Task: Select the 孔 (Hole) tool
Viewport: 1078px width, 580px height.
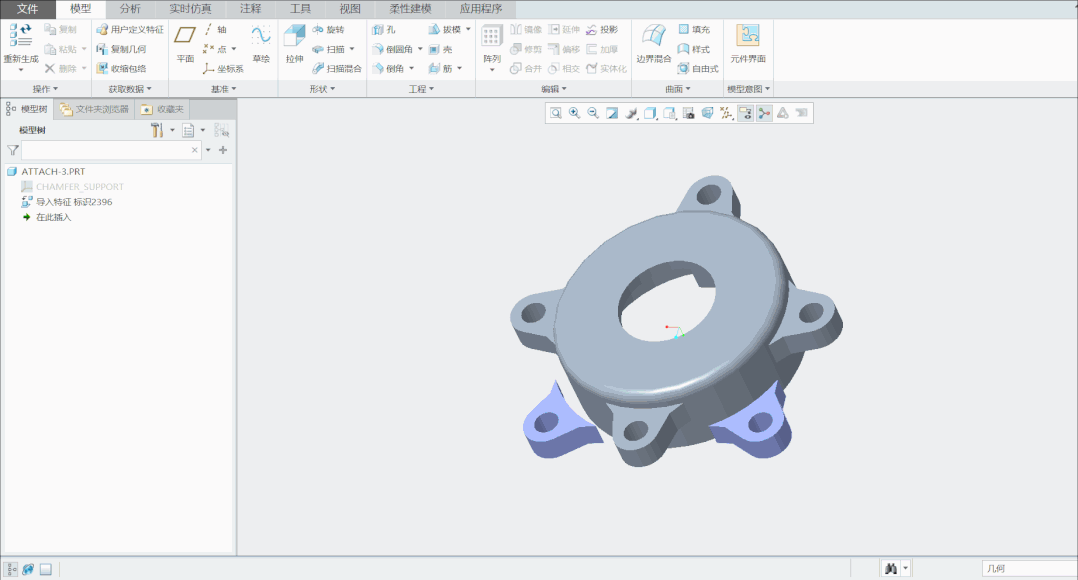Action: click(384, 30)
